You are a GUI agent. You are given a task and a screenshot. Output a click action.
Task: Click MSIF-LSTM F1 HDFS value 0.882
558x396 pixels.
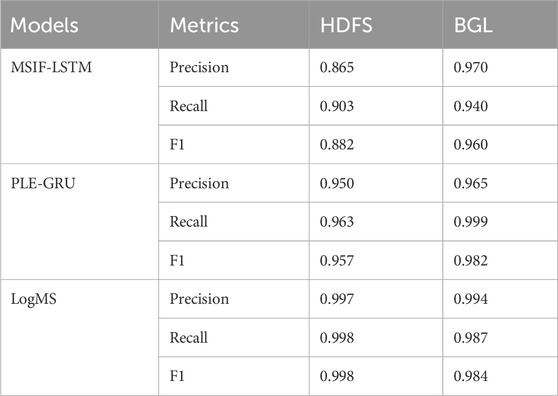pyautogui.click(x=337, y=144)
